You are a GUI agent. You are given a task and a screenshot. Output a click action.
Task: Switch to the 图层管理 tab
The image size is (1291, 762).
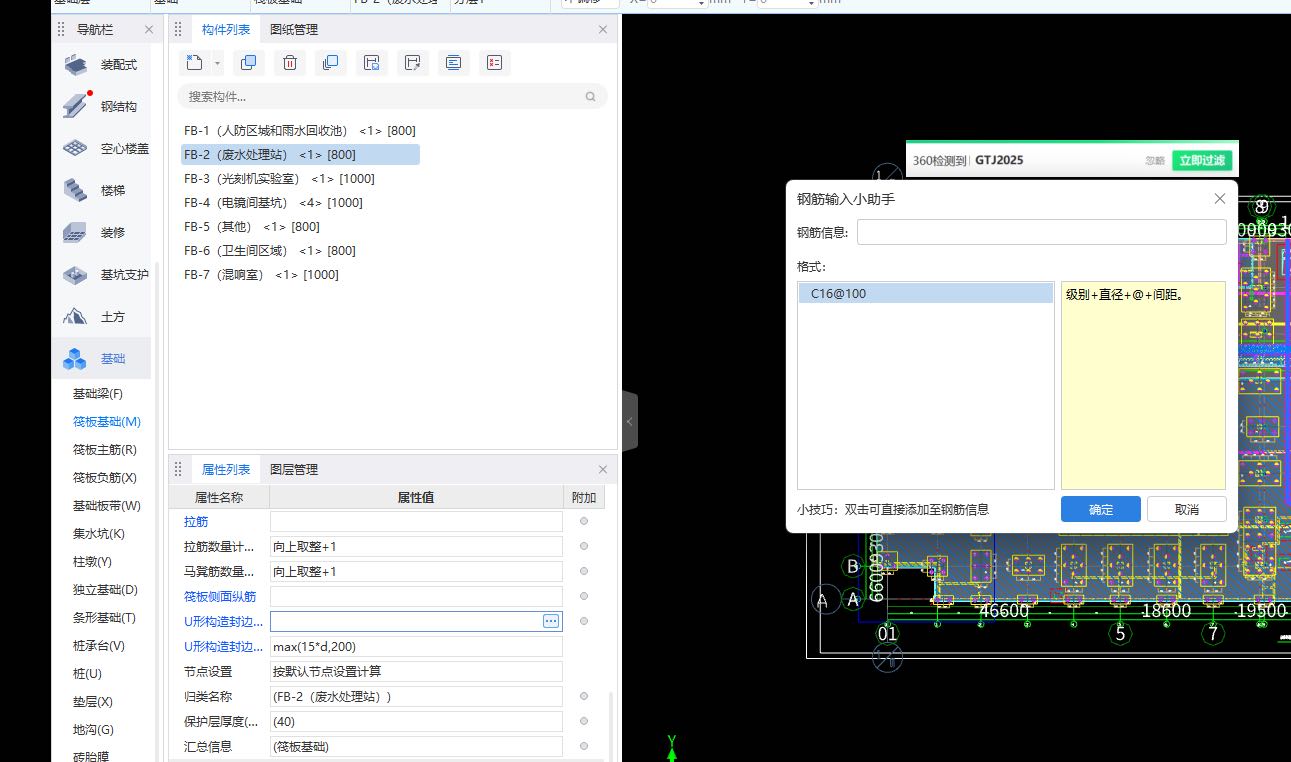(x=294, y=470)
